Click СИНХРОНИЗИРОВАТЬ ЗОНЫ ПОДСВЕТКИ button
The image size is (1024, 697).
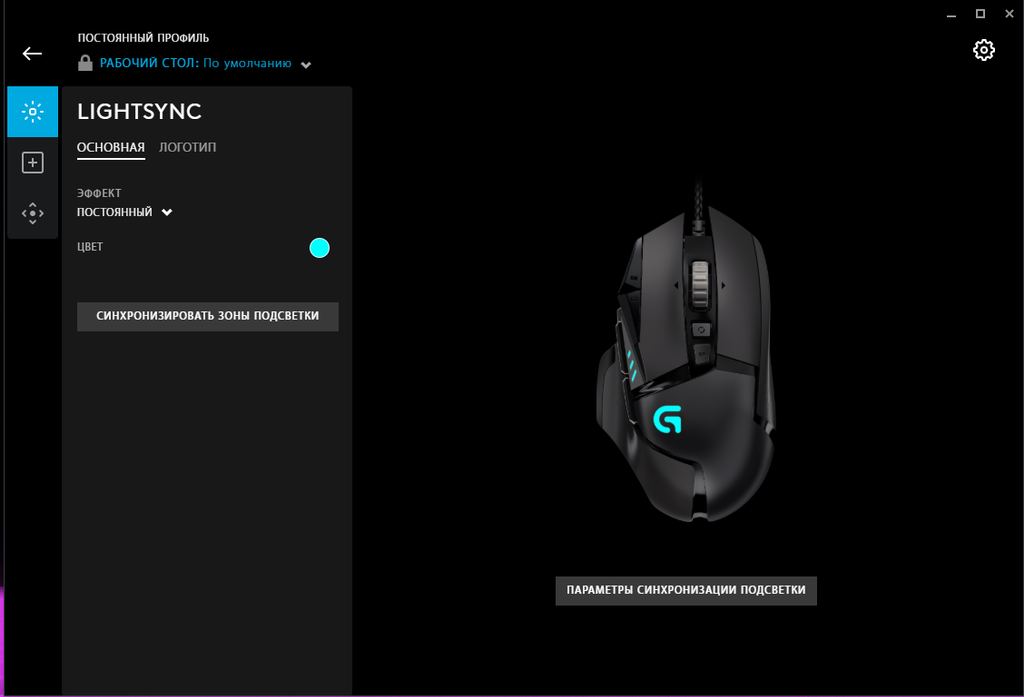pos(208,316)
